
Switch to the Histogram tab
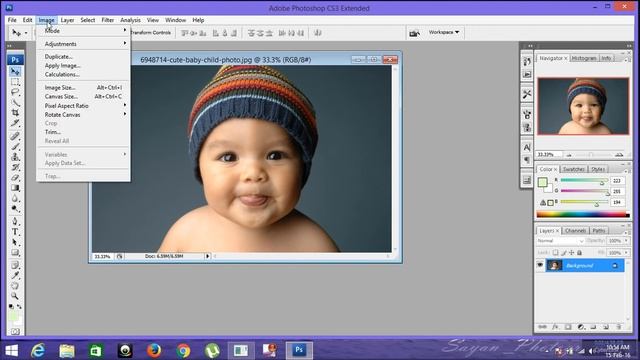584,58
